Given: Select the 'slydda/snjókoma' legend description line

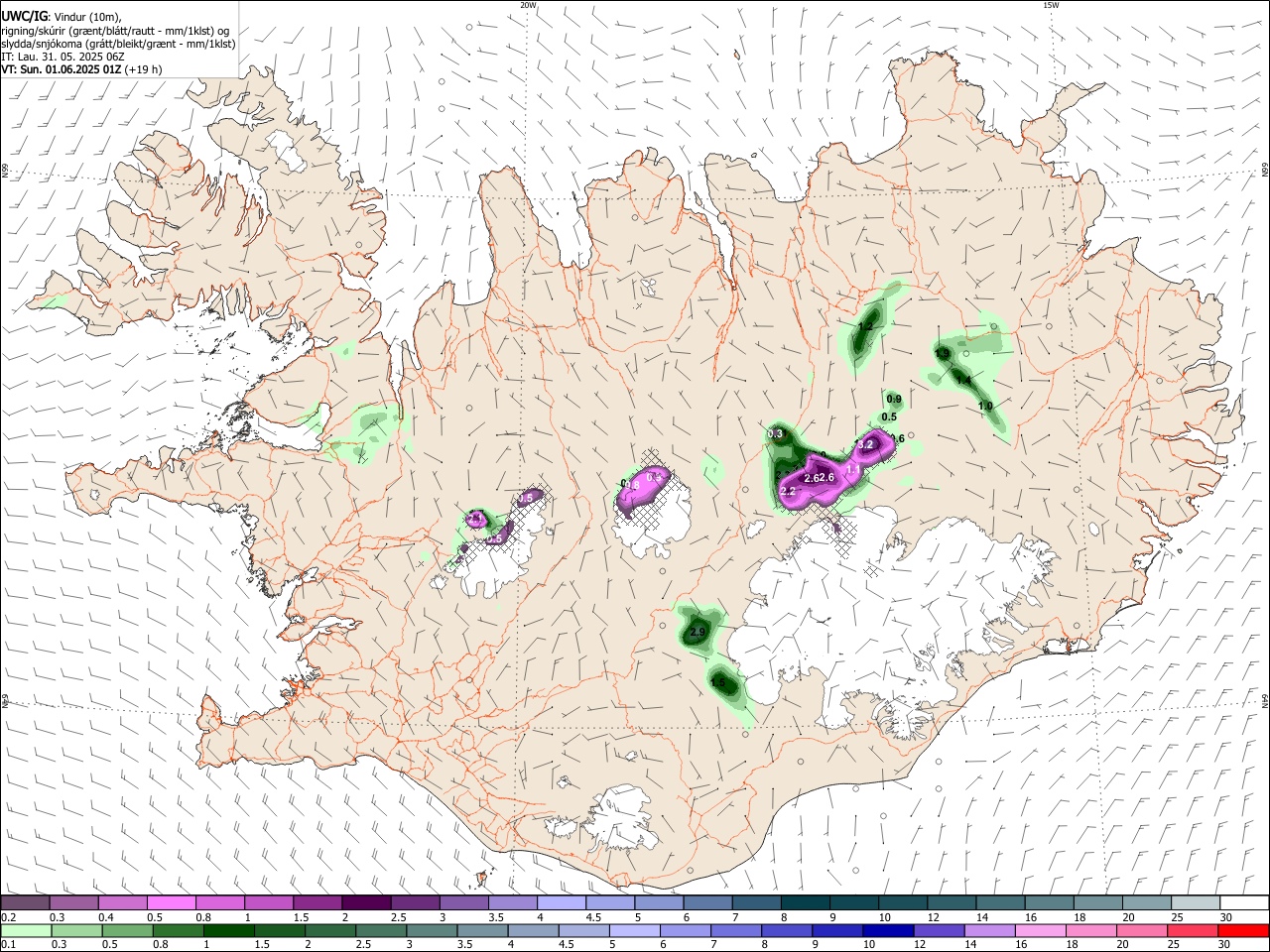Looking at the screenshot, I should tap(118, 44).
